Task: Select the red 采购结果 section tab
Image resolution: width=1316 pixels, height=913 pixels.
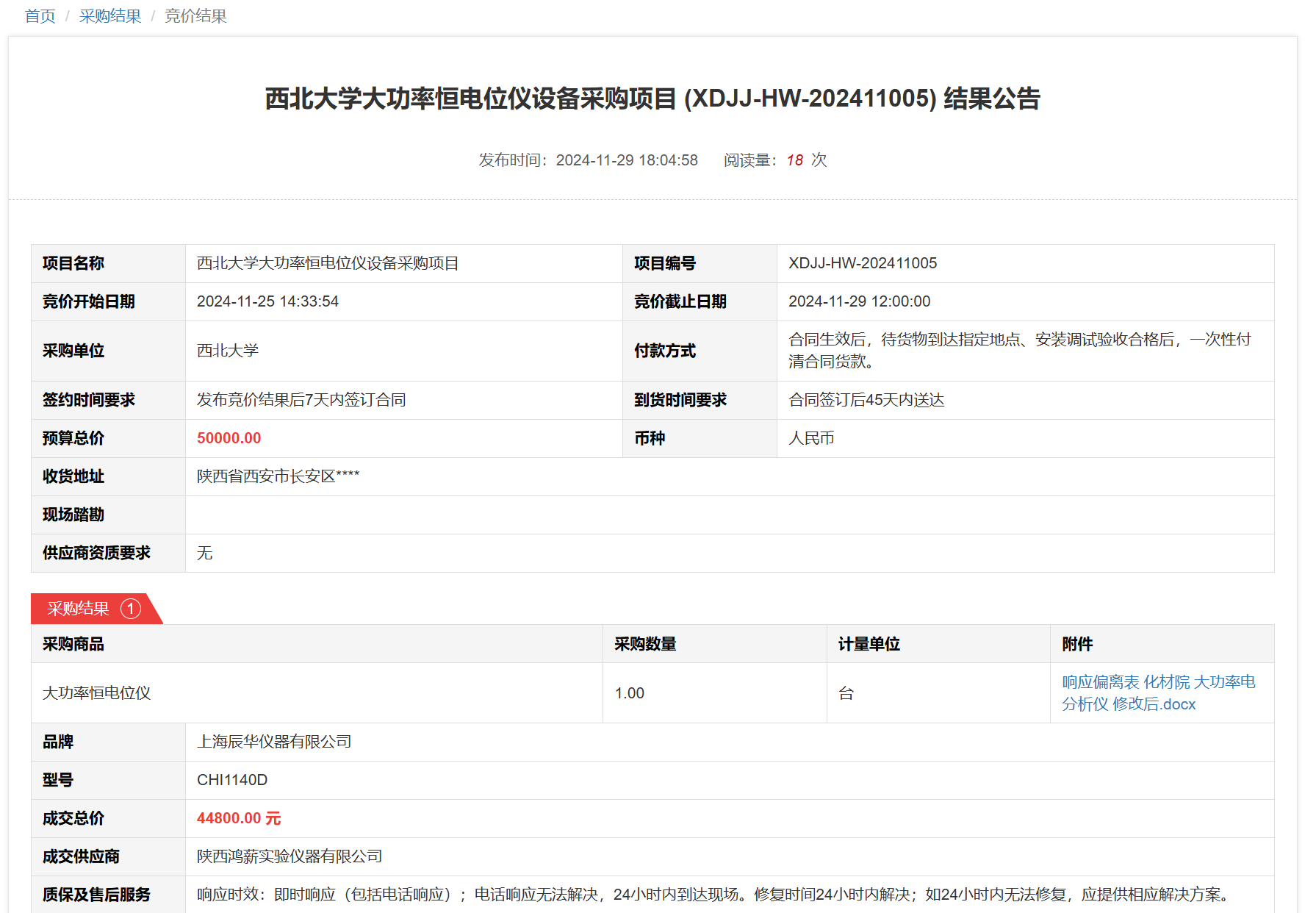Action: tap(79, 609)
